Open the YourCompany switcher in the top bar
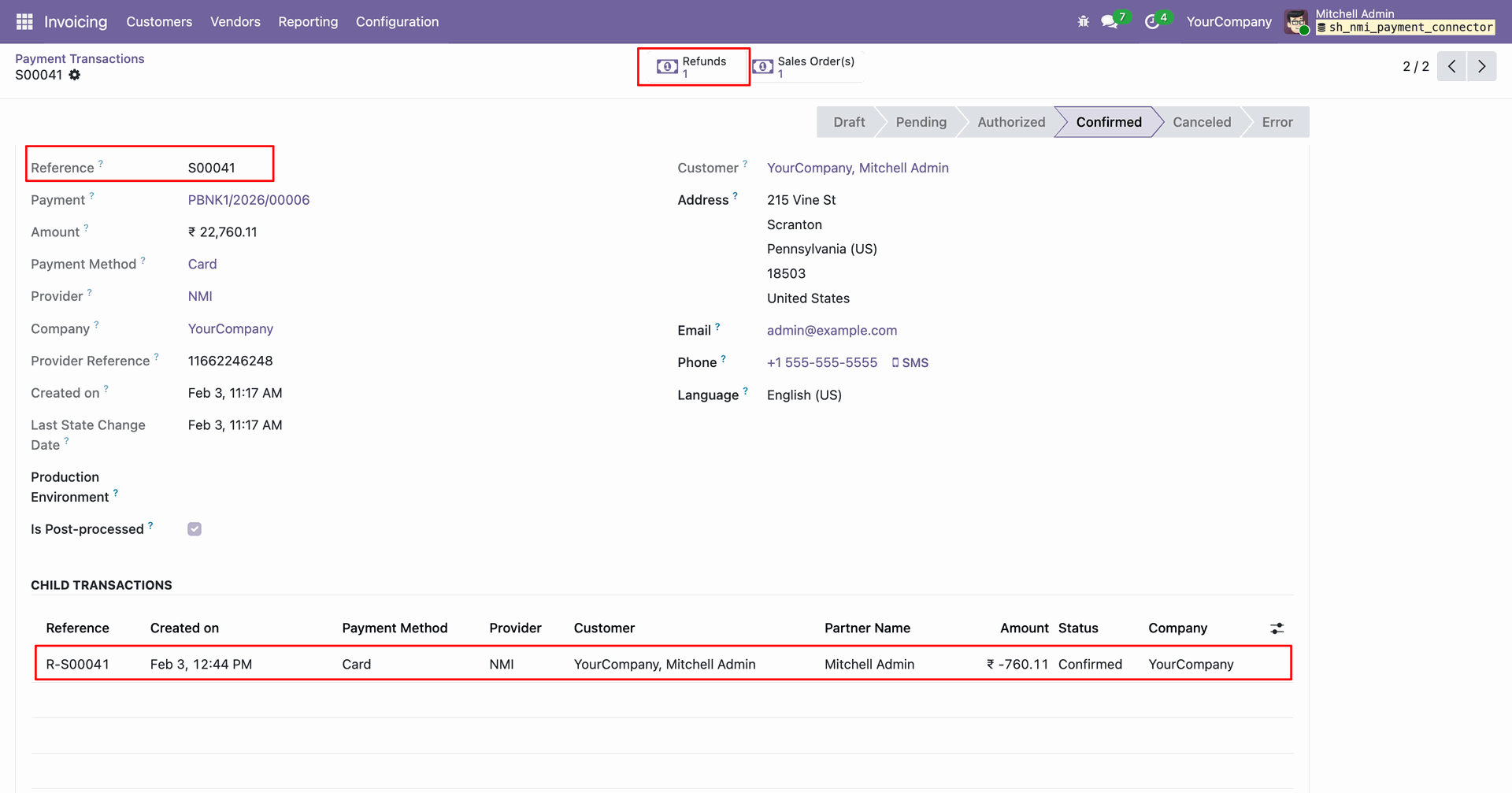Screen dimensions: 1512x793 [x=1228, y=21]
